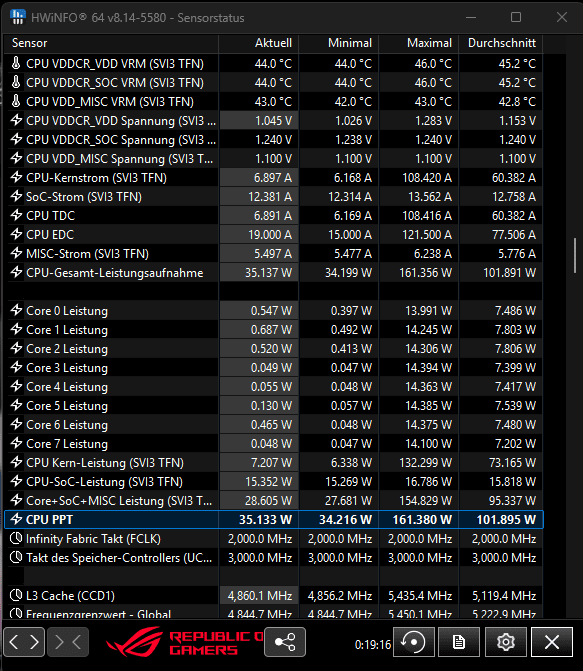Click lightning icon of CPU TDC row
The height and width of the screenshot is (671, 583).
pos(16,215)
